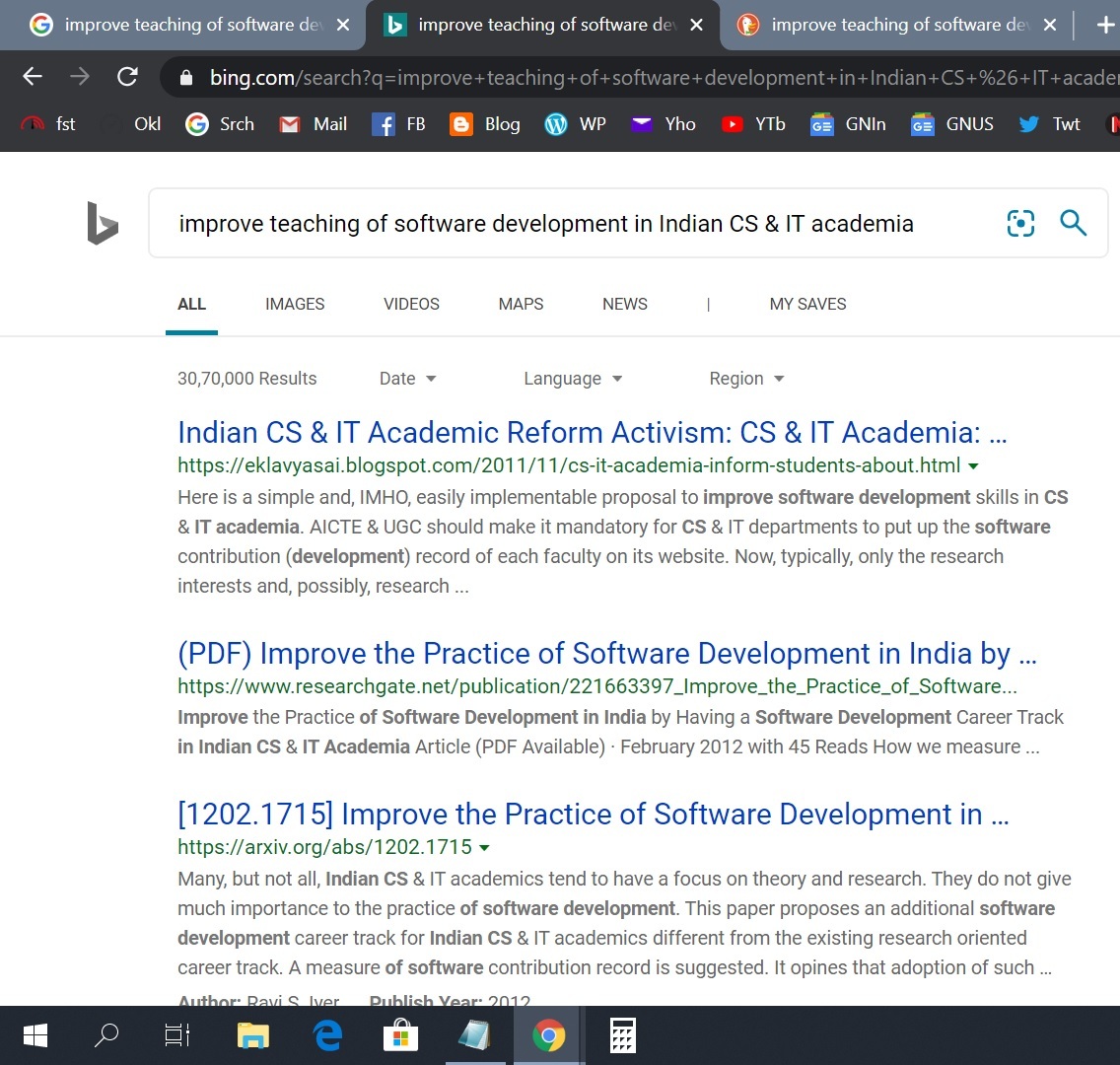Open dropdown arrow beside arxiv.org URL

(x=484, y=847)
